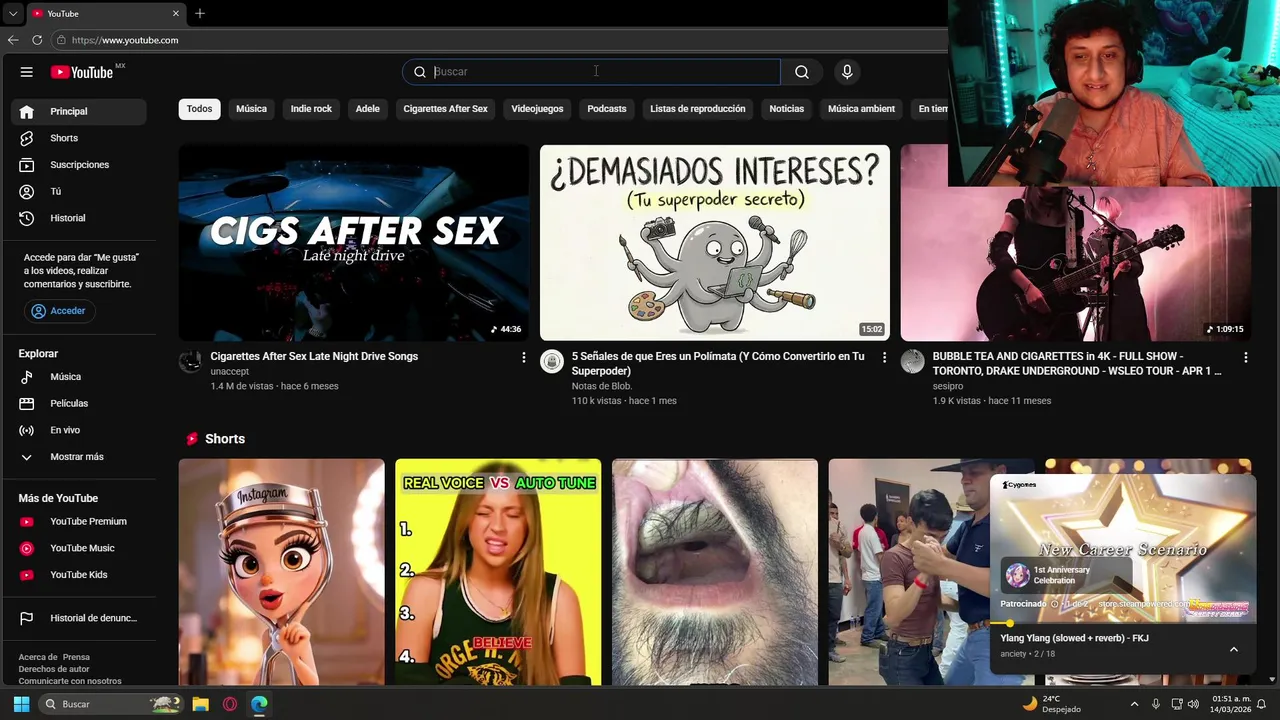Image resolution: width=1280 pixels, height=720 pixels.
Task: Open channel name unaccept
Action: coord(230,371)
